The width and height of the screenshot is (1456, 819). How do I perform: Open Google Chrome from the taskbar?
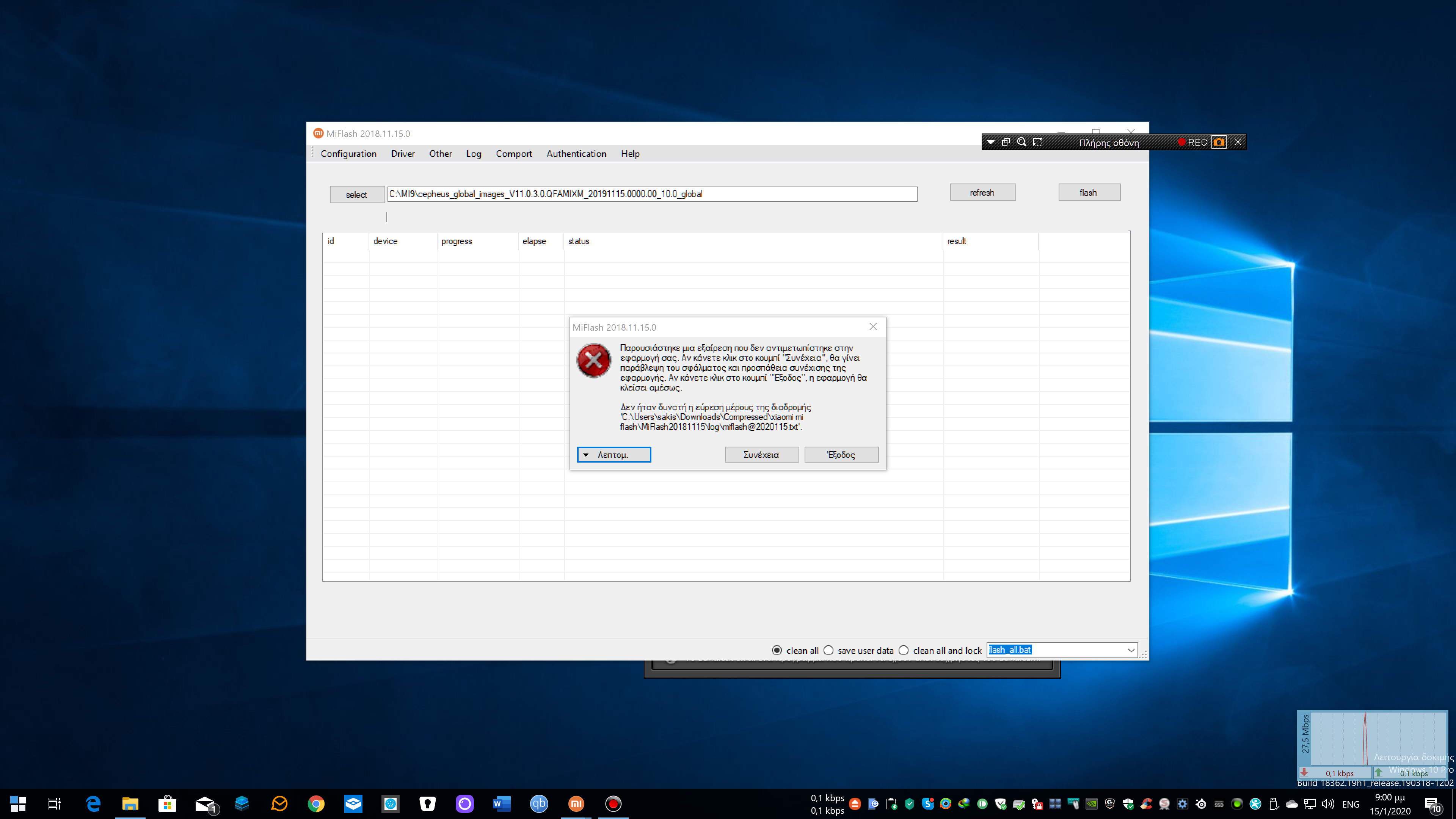pyautogui.click(x=316, y=803)
